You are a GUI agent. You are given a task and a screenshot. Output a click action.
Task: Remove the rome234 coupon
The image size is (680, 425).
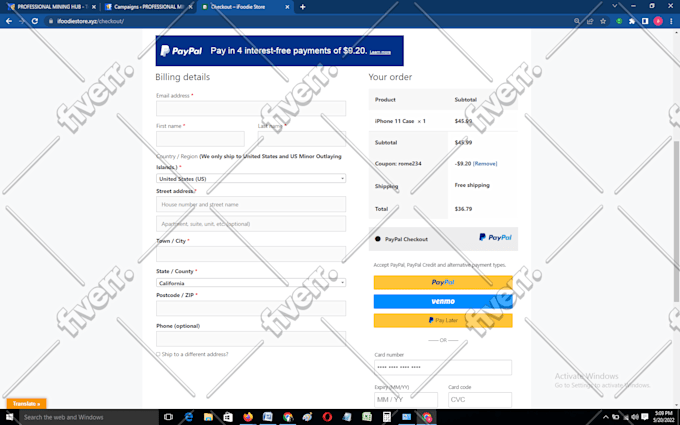pyautogui.click(x=485, y=163)
